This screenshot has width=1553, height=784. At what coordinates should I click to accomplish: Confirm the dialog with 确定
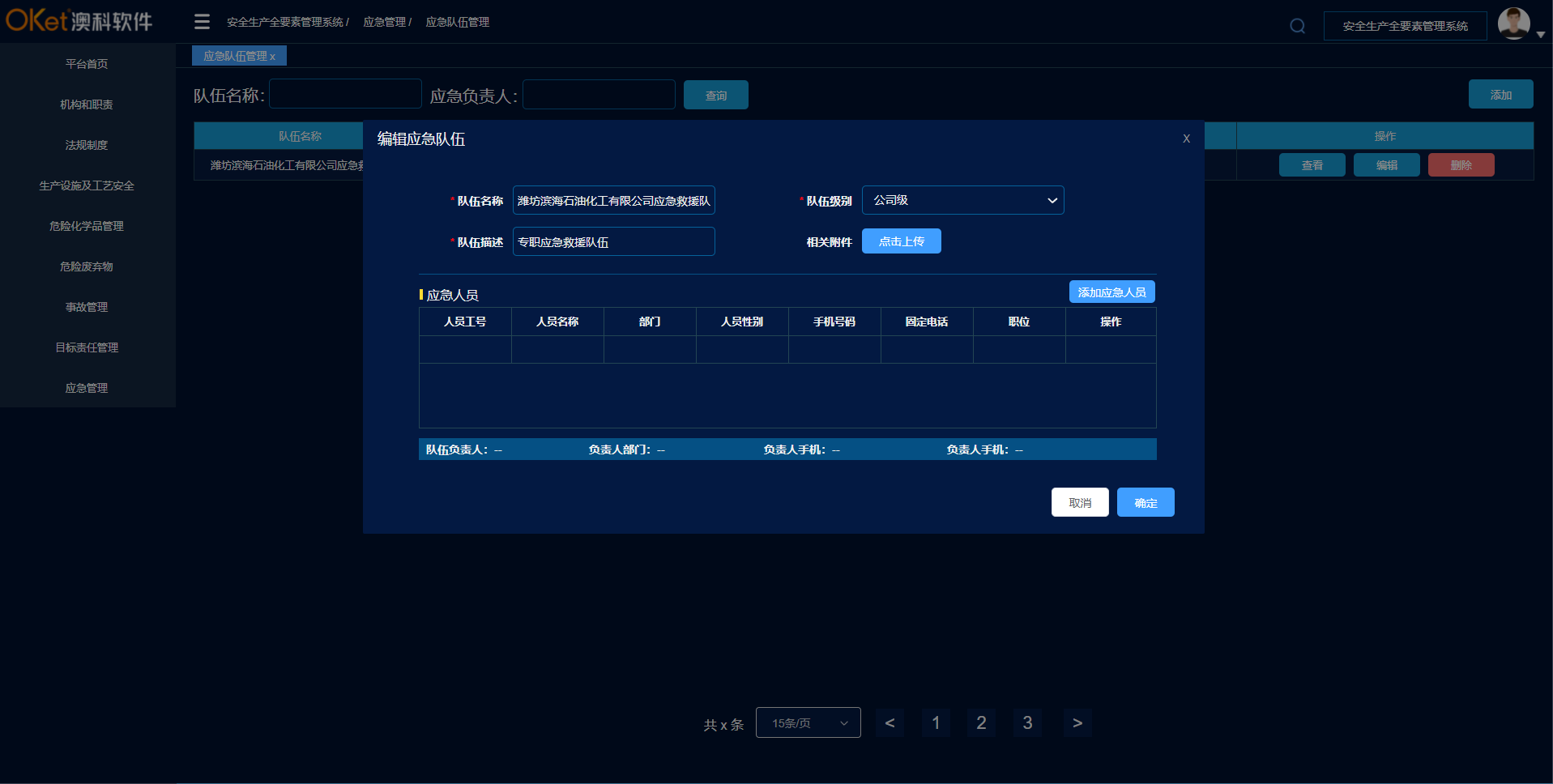(x=1145, y=501)
